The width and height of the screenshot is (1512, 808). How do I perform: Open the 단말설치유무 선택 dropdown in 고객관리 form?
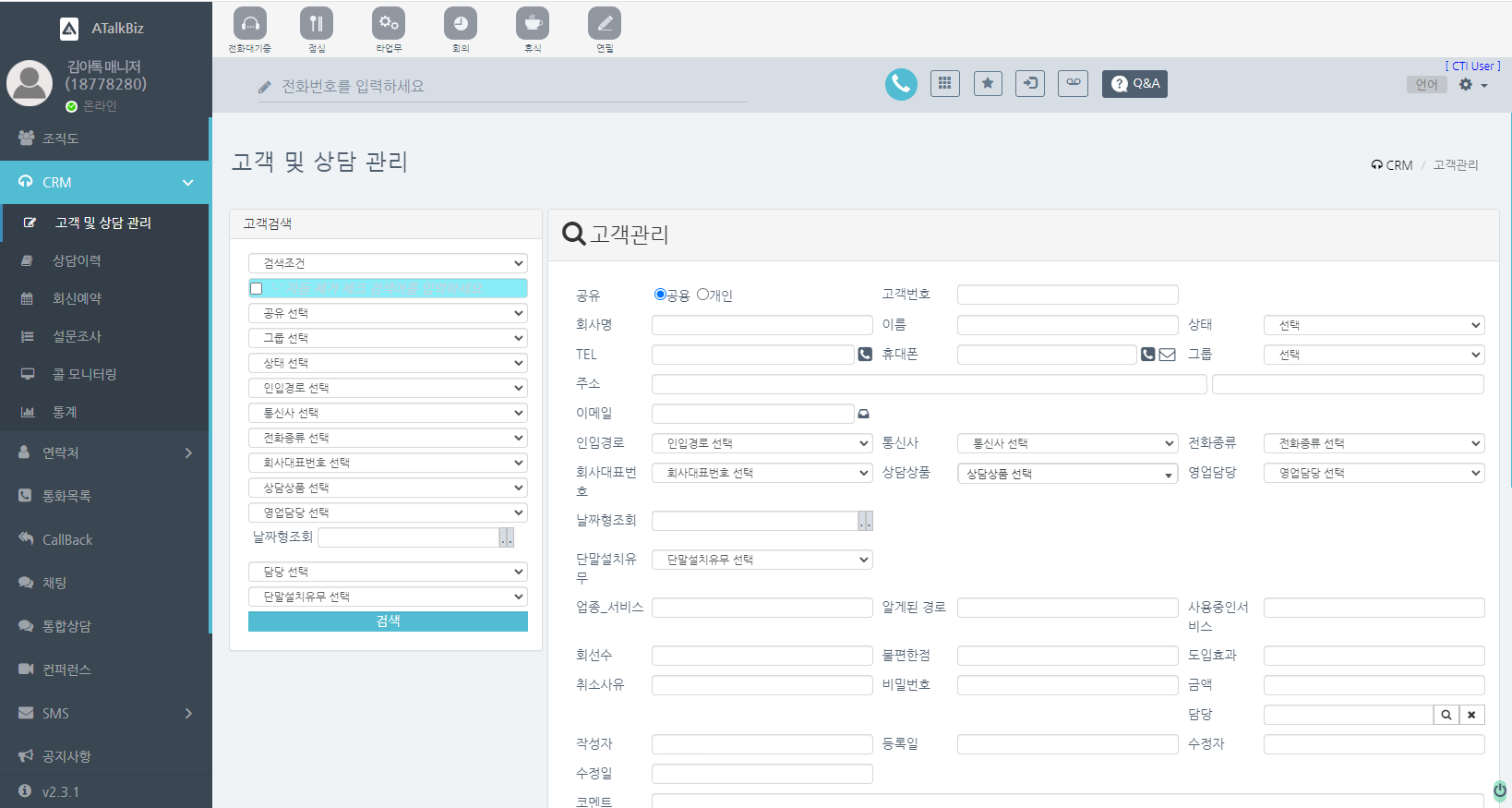pyautogui.click(x=762, y=560)
